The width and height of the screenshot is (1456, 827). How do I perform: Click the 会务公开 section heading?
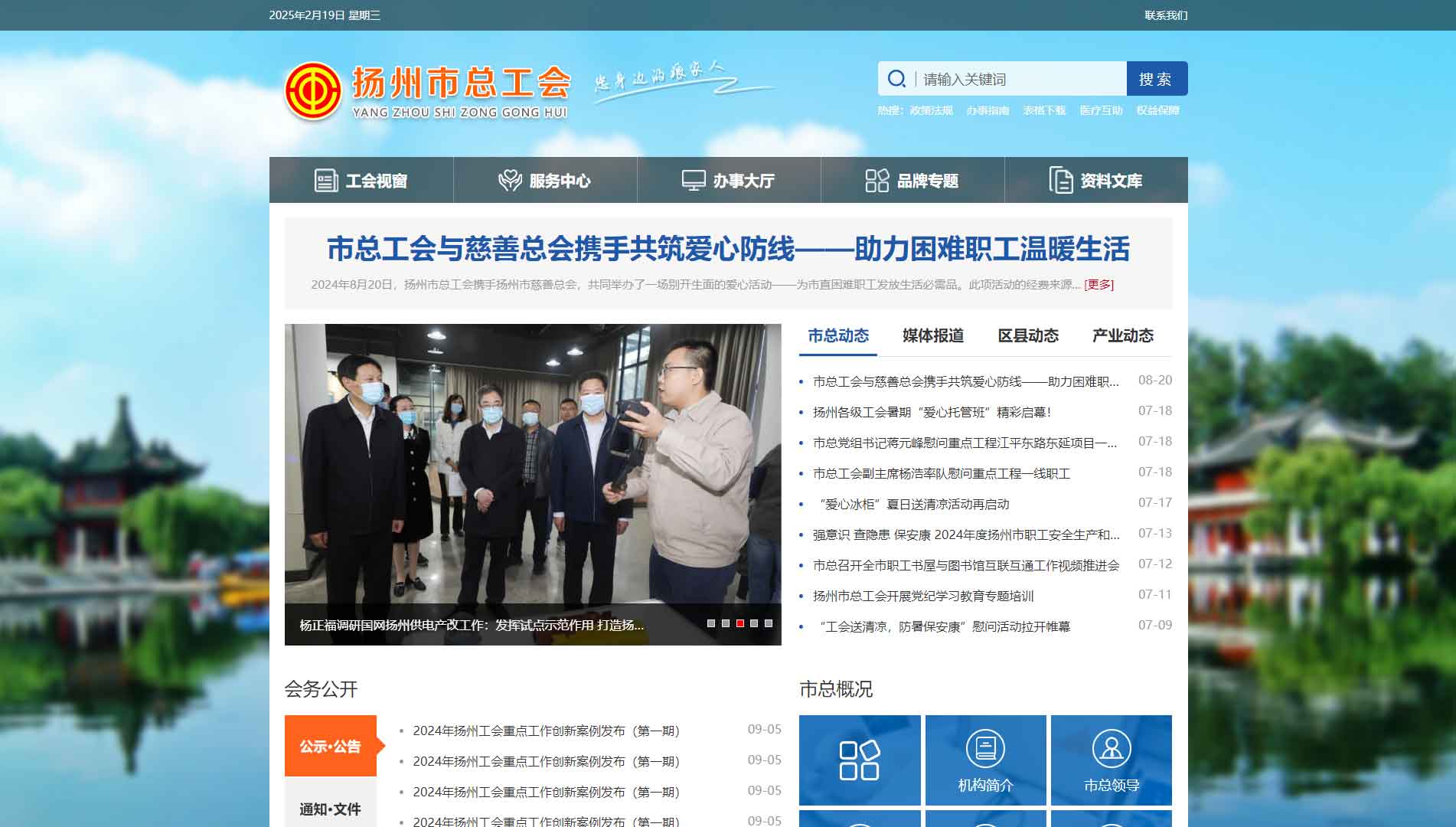coord(322,689)
